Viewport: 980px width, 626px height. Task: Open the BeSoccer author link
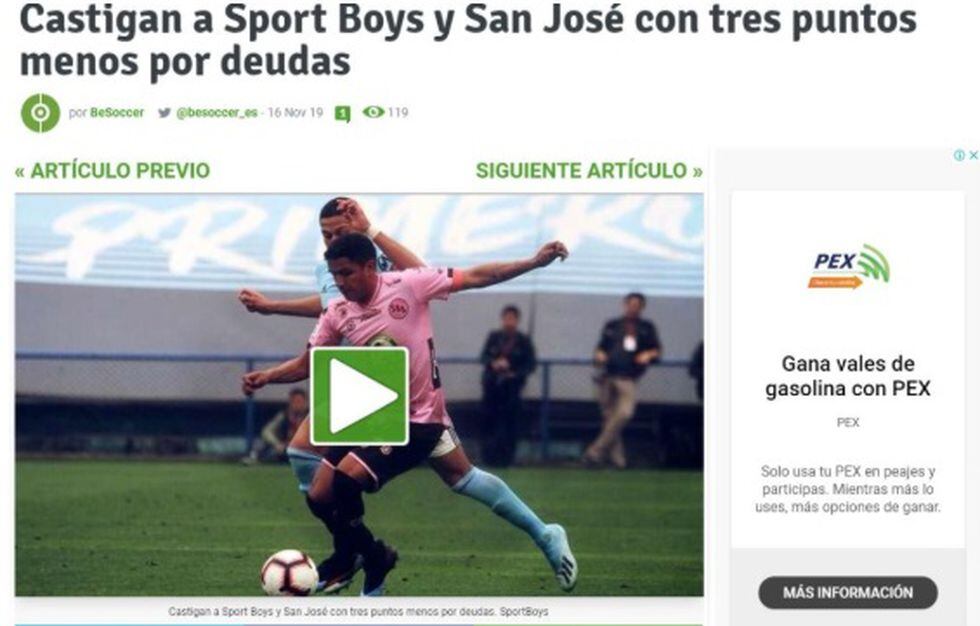coord(117,112)
